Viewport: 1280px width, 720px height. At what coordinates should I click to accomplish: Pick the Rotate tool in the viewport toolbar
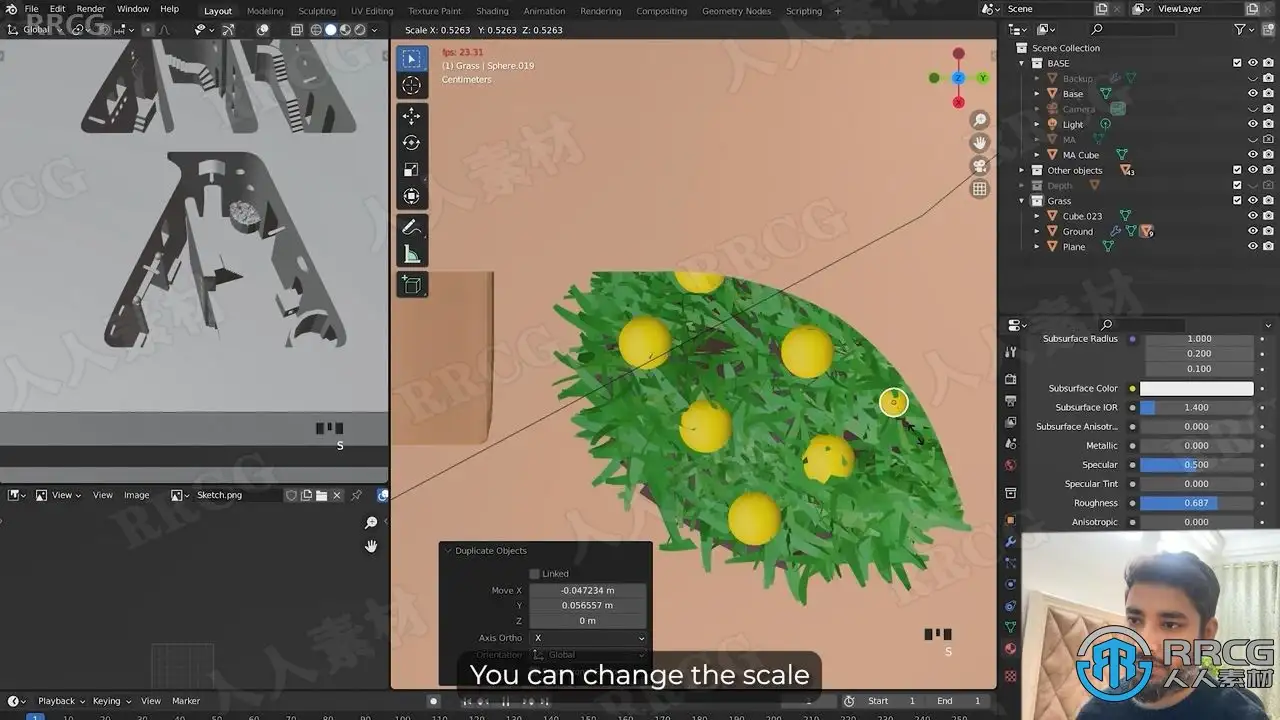click(411, 143)
